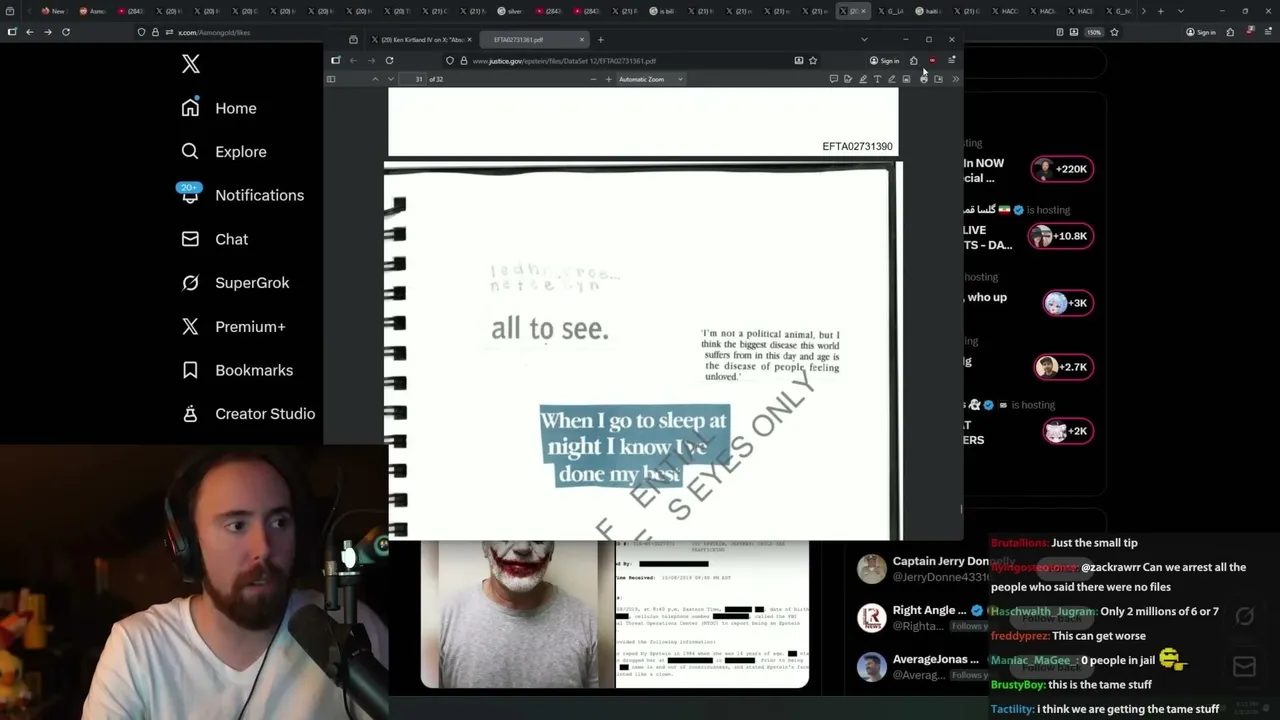
Task: Zoom out the PDF with minus button
Action: (x=593, y=79)
